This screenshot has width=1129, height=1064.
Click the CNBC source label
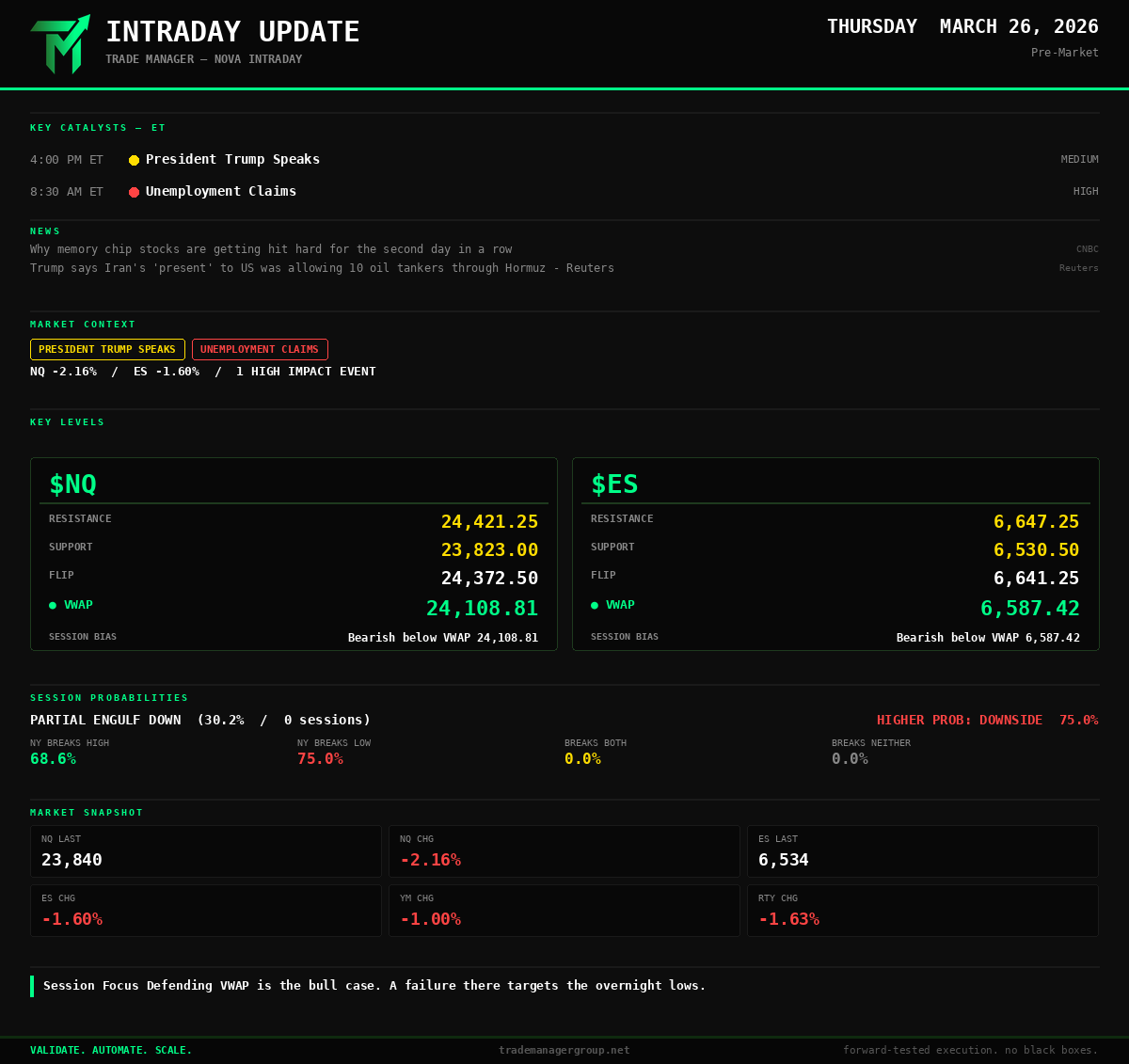coord(1088,249)
